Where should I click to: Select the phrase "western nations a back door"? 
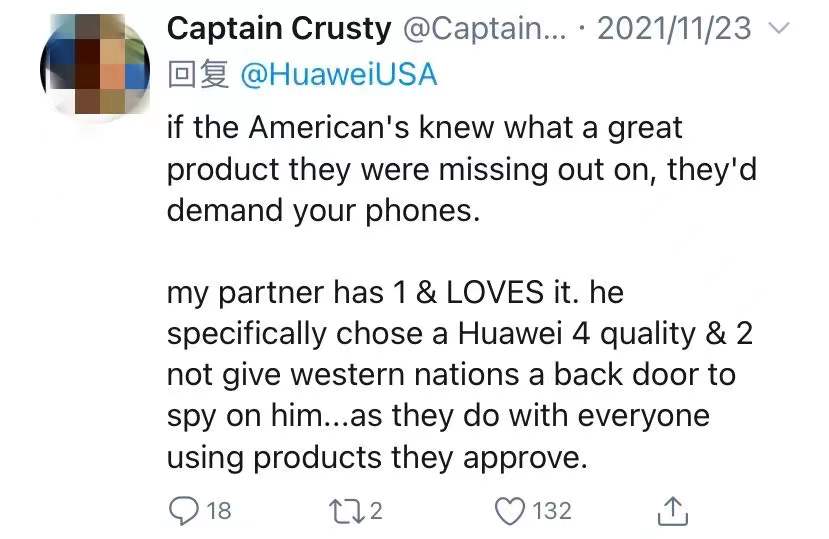(x=513, y=374)
